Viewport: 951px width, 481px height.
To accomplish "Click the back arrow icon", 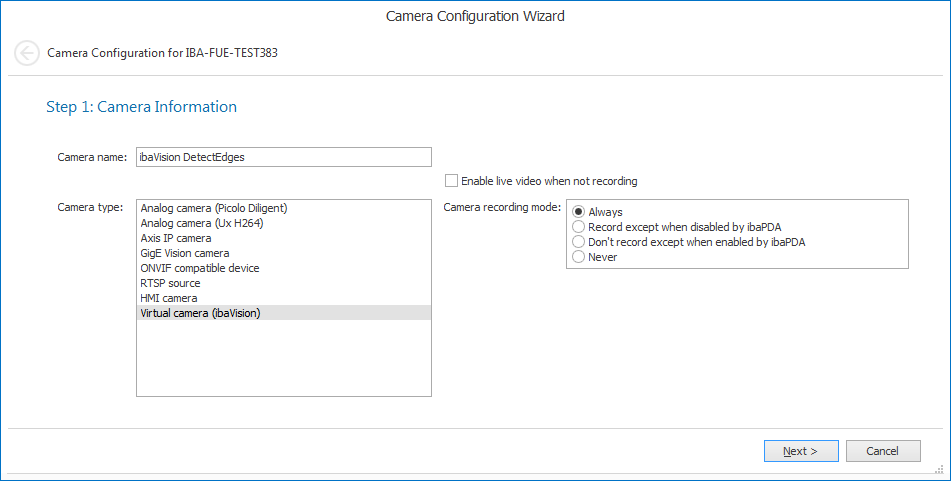I will point(27,53).
